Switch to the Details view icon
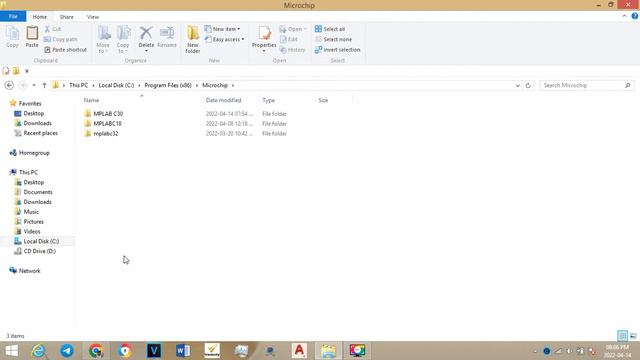This screenshot has height=360, width=640. tap(622, 336)
